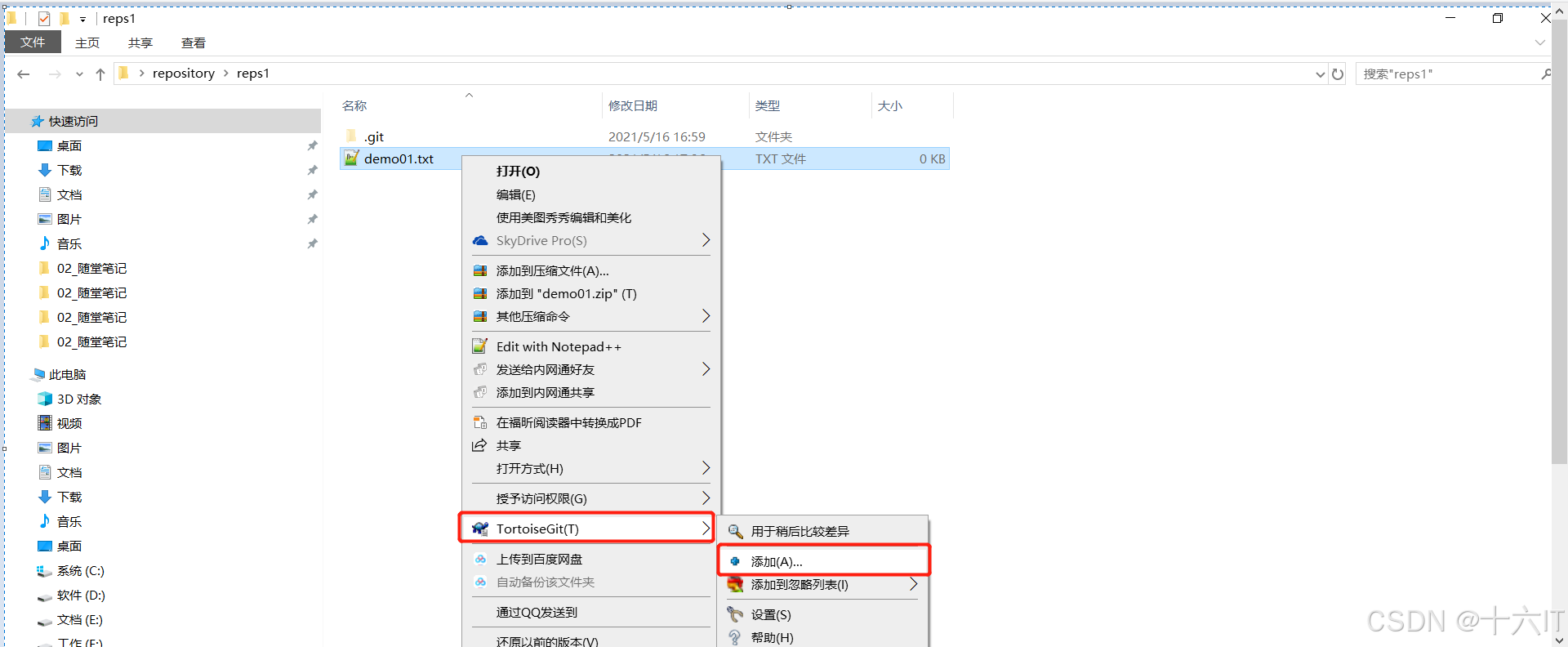The image size is (1568, 647).
Task: Click the archive icon beside 添加到 "demo01.zip"
Action: (480, 293)
